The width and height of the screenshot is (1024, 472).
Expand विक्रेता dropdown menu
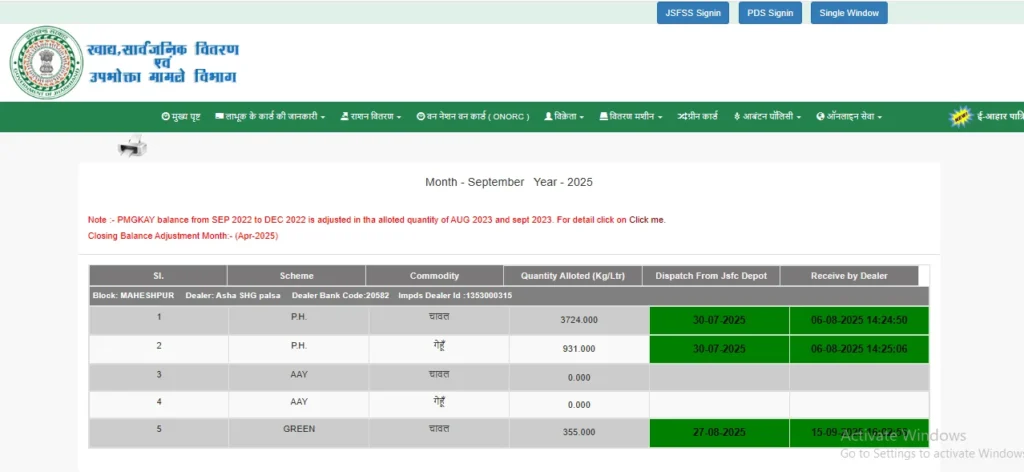pyautogui.click(x=564, y=117)
